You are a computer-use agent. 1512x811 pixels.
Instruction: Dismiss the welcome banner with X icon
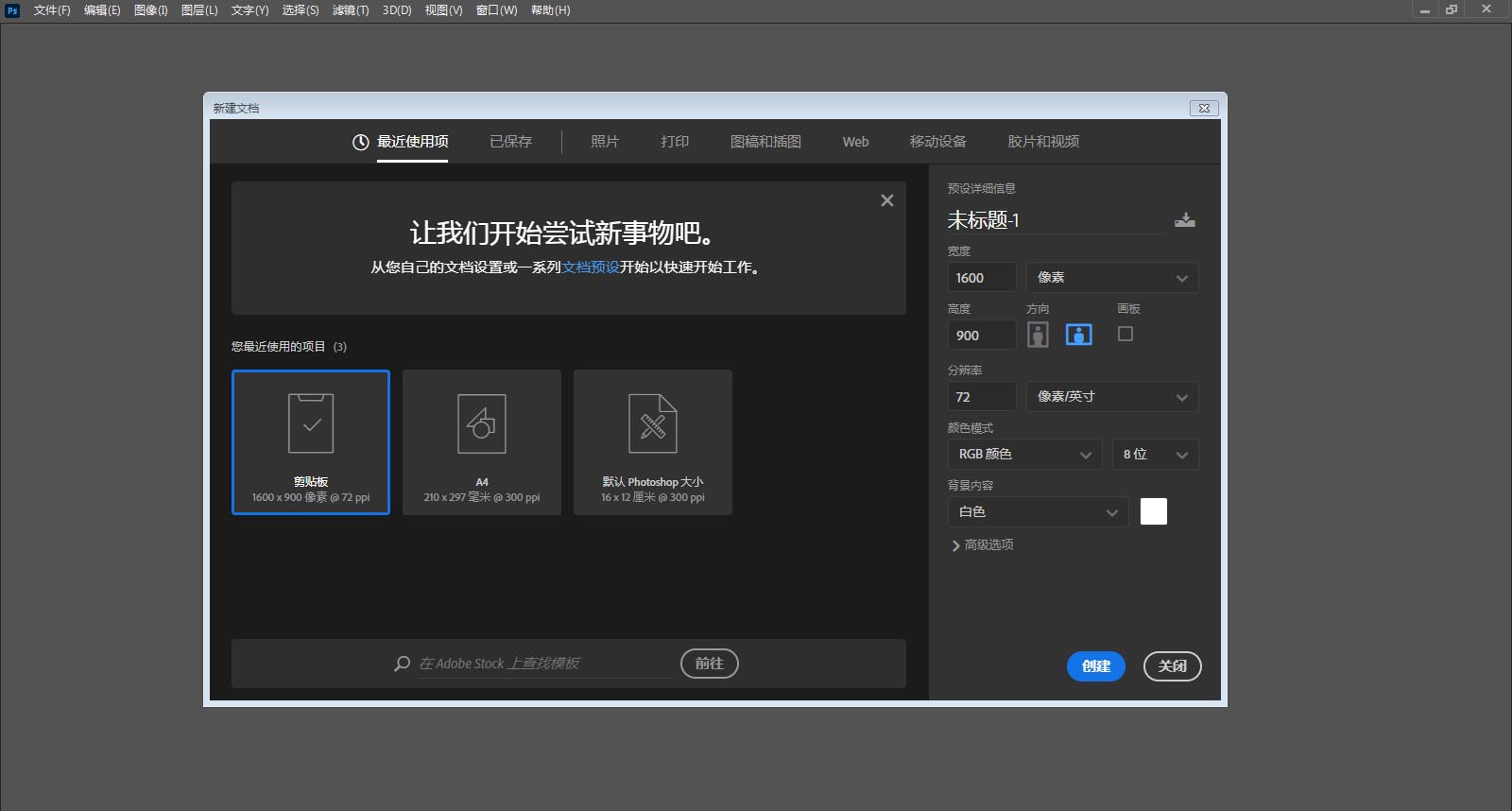(886, 200)
